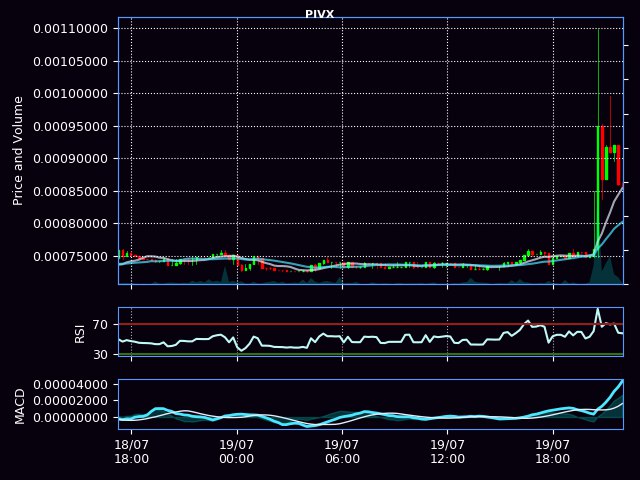This screenshot has width=640, height=480.
Task: Click the MACD 0.00002000 label
Action: coord(71,401)
